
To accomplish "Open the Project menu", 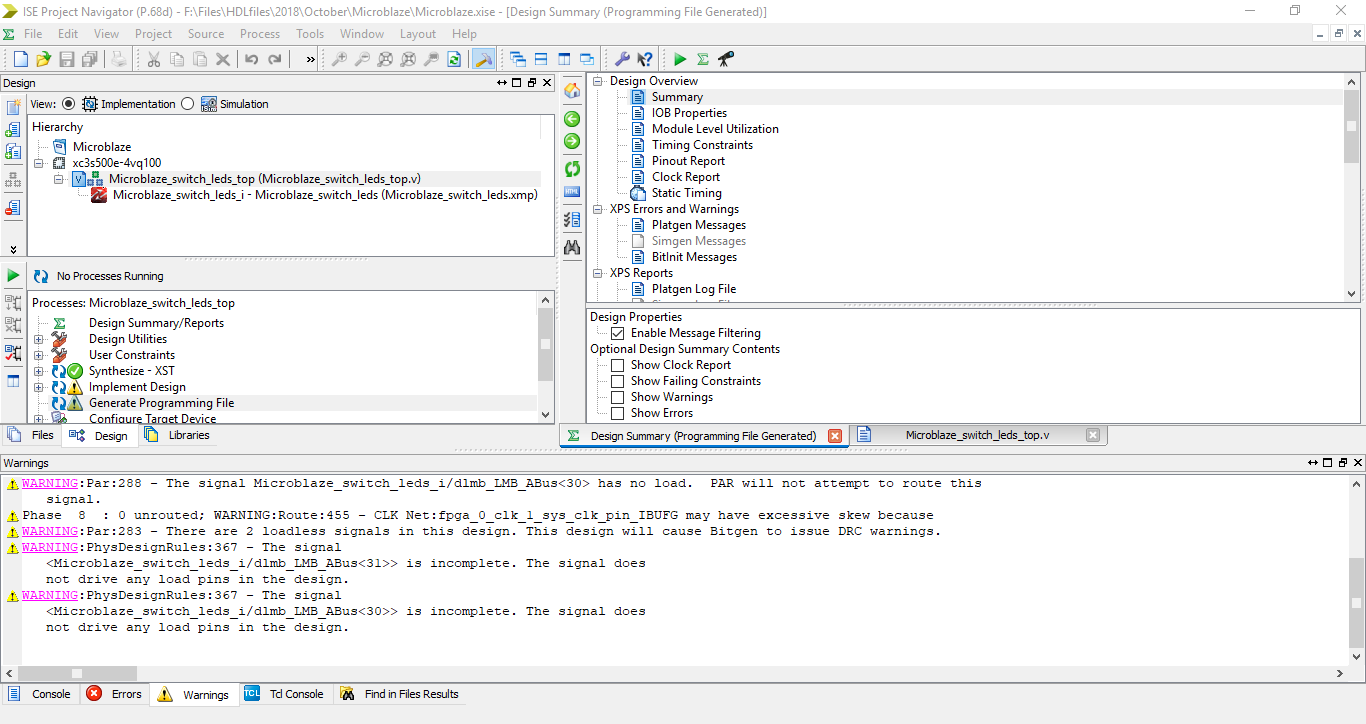I will point(153,33).
